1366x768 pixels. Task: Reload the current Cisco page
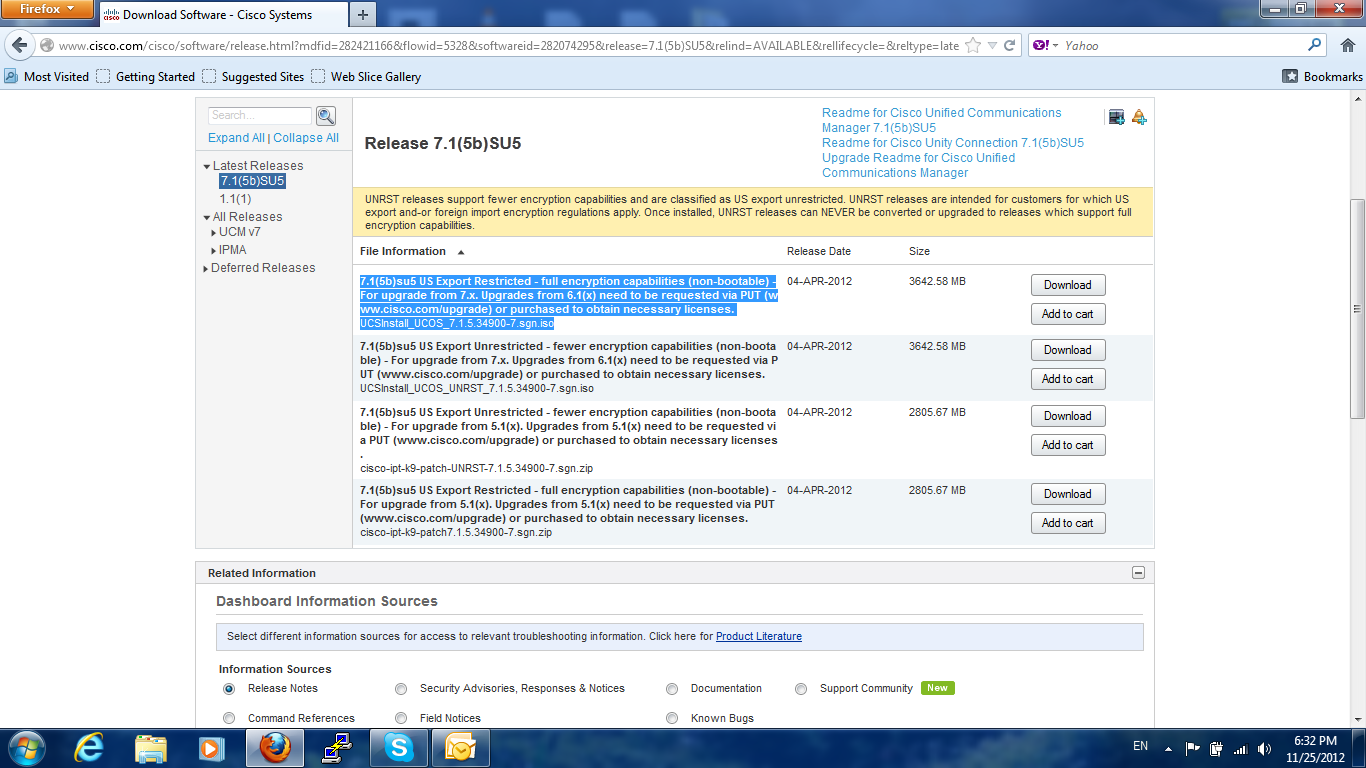tap(1010, 46)
